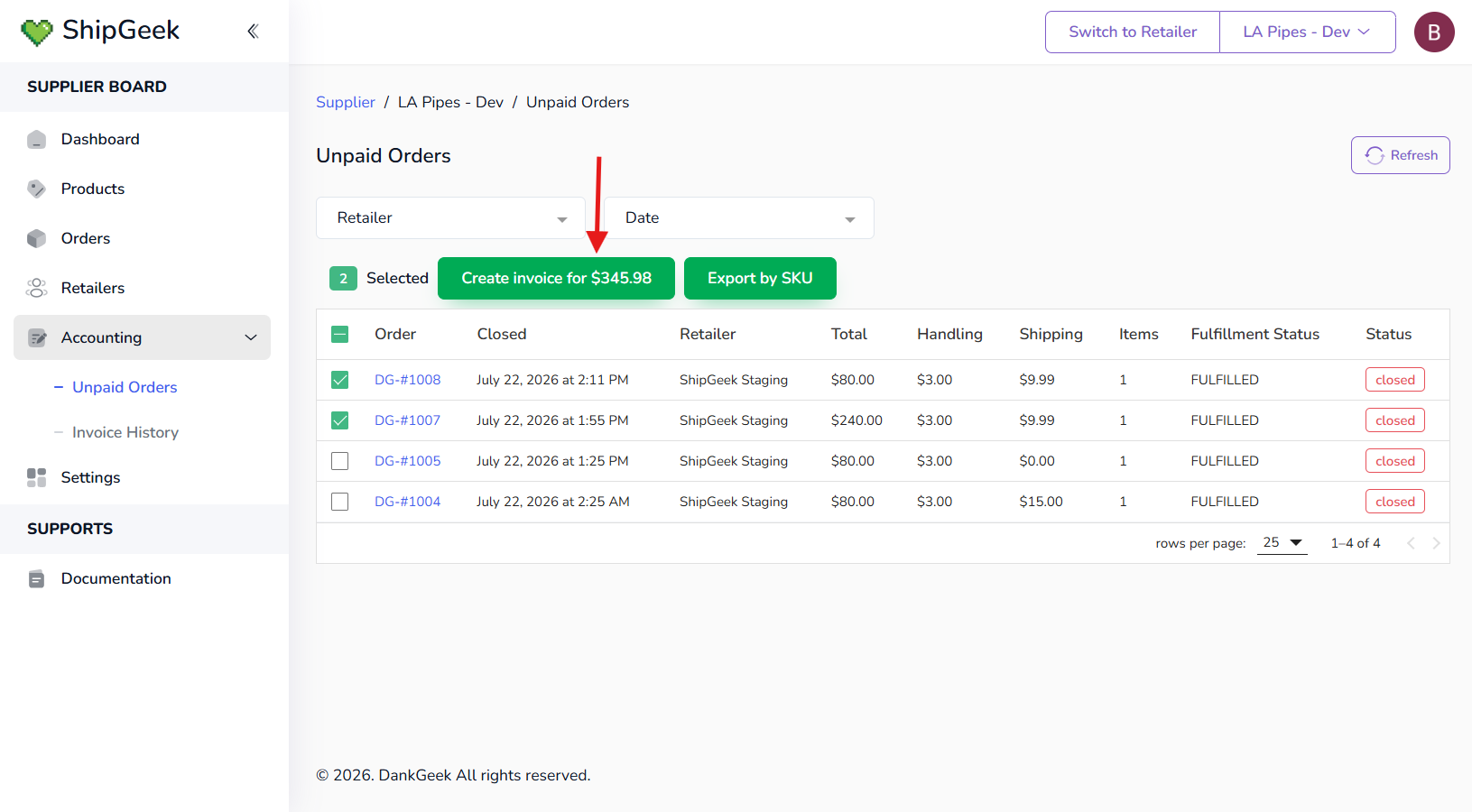Open the LA Pipes - Dev account dropdown
The width and height of the screenshot is (1472, 812).
[x=1307, y=32]
